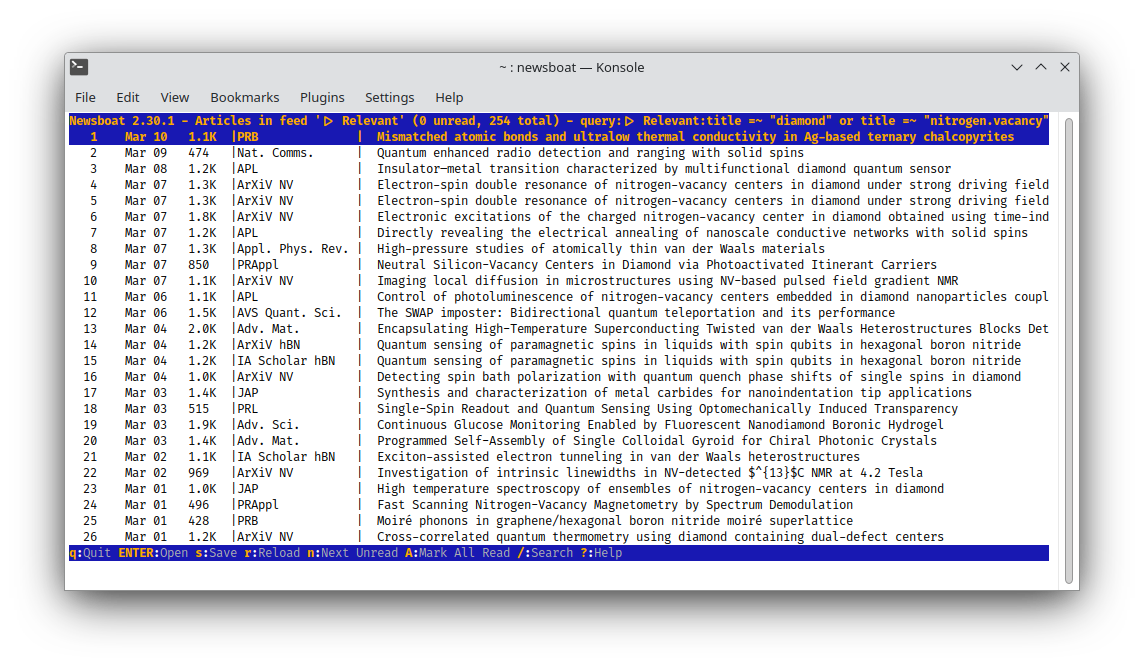The height and width of the screenshot is (667, 1144).
Task: Select article 'Moiré phonons in graphene/hexagonal boron nitride'
Action: point(559,521)
